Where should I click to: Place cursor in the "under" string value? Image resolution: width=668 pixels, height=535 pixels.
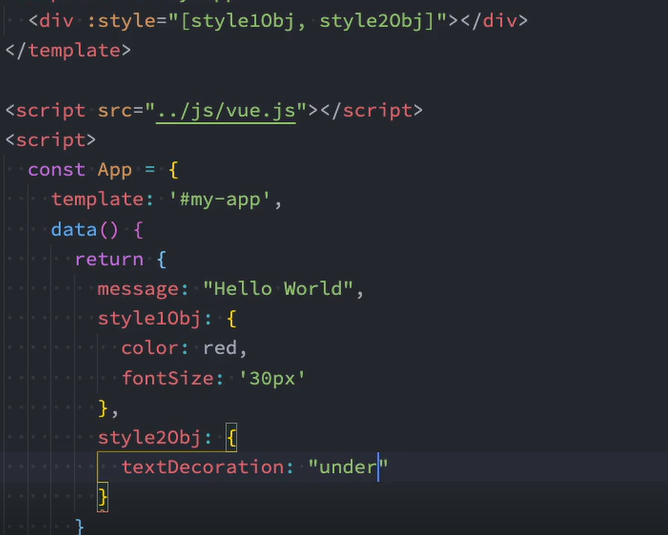tap(348, 467)
